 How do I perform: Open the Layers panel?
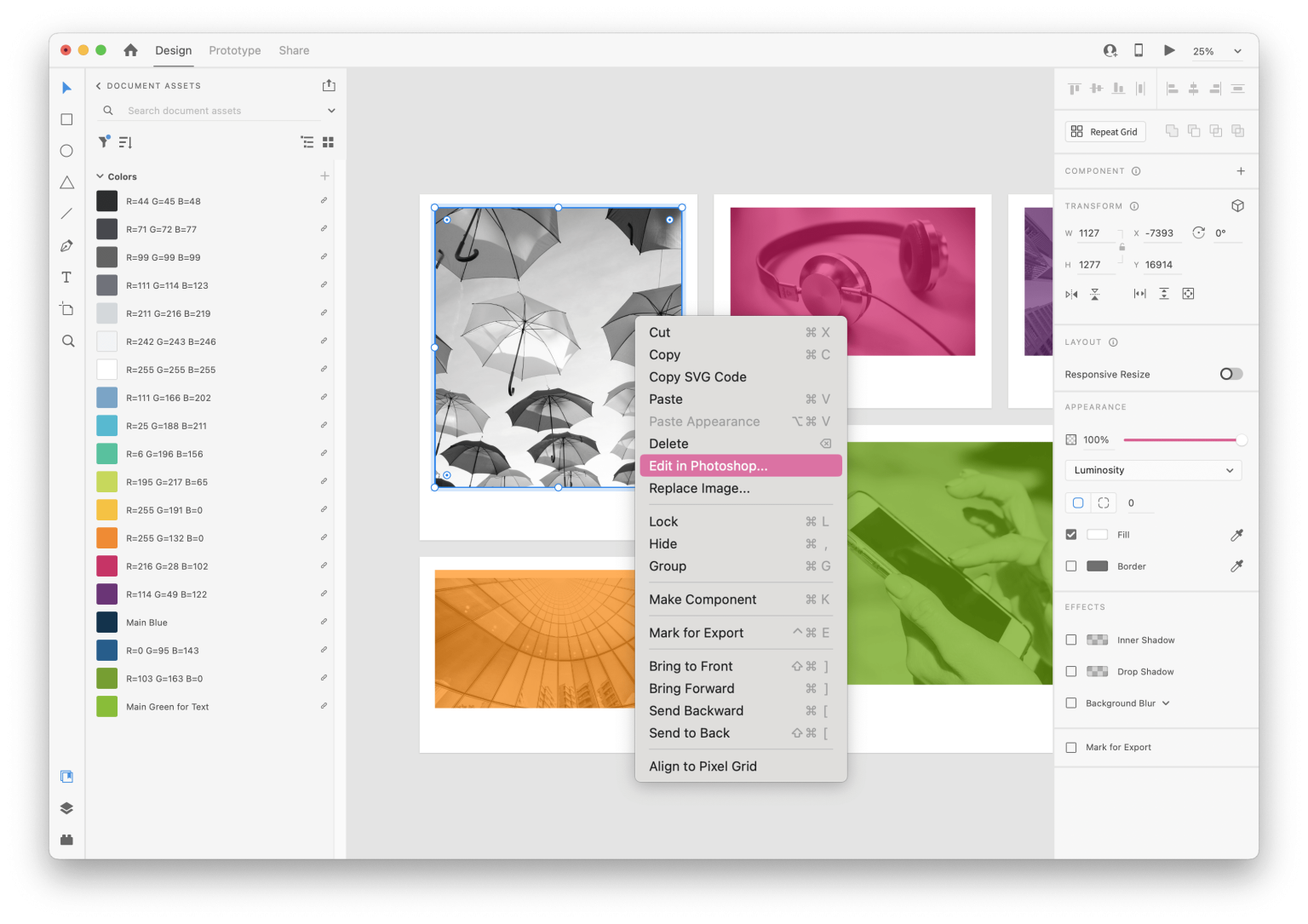[66, 807]
